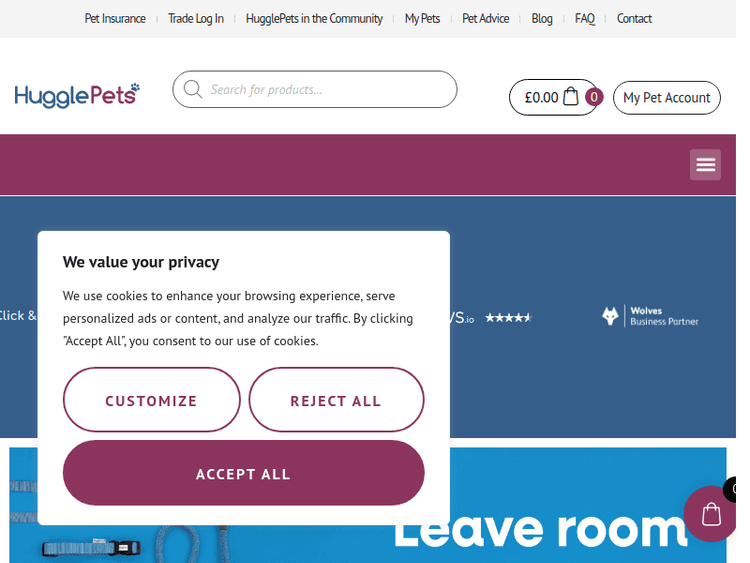Open the floating basket button
The height and width of the screenshot is (563, 750).
(x=712, y=514)
